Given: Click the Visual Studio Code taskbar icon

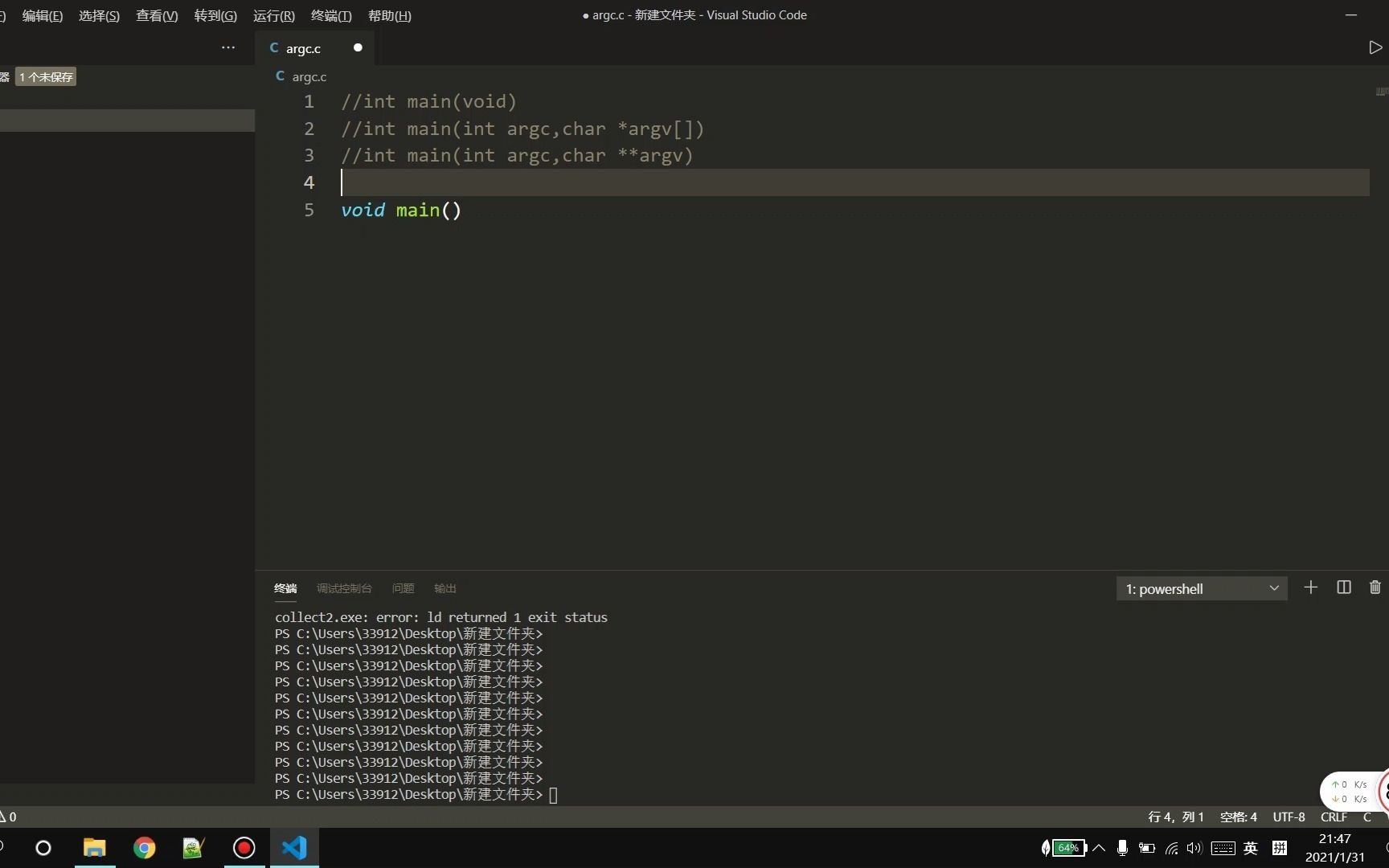Looking at the screenshot, I should coord(294,848).
